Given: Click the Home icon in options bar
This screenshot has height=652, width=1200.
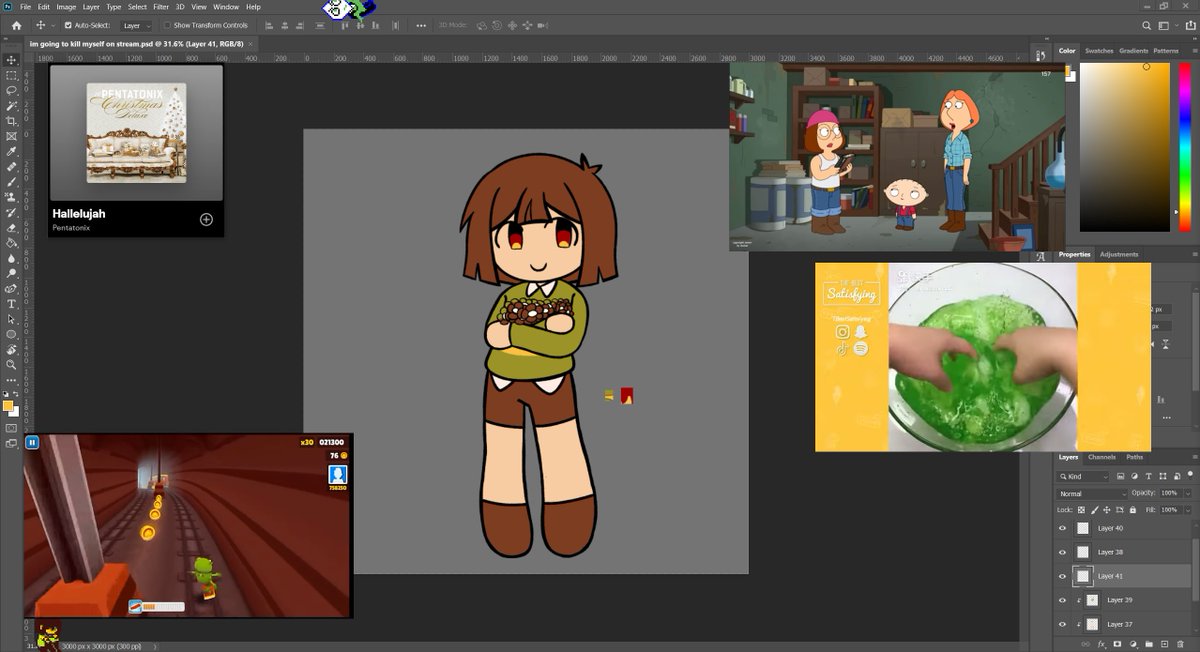Looking at the screenshot, I should [16, 25].
